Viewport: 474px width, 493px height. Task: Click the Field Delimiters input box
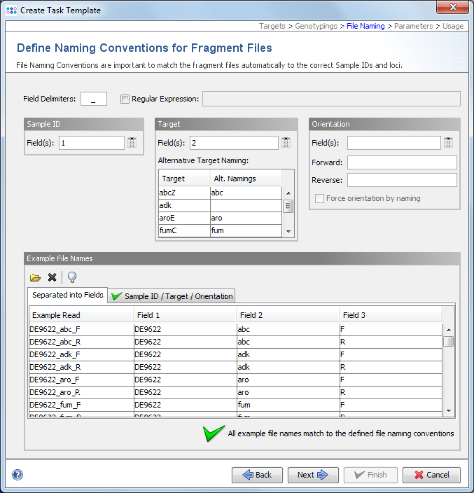94,99
